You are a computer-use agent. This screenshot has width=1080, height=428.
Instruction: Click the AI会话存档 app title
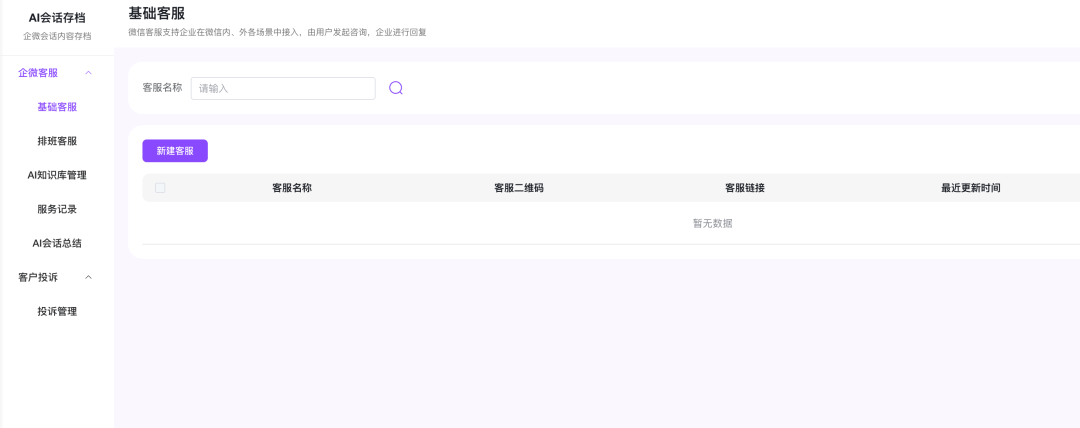tap(57, 17)
